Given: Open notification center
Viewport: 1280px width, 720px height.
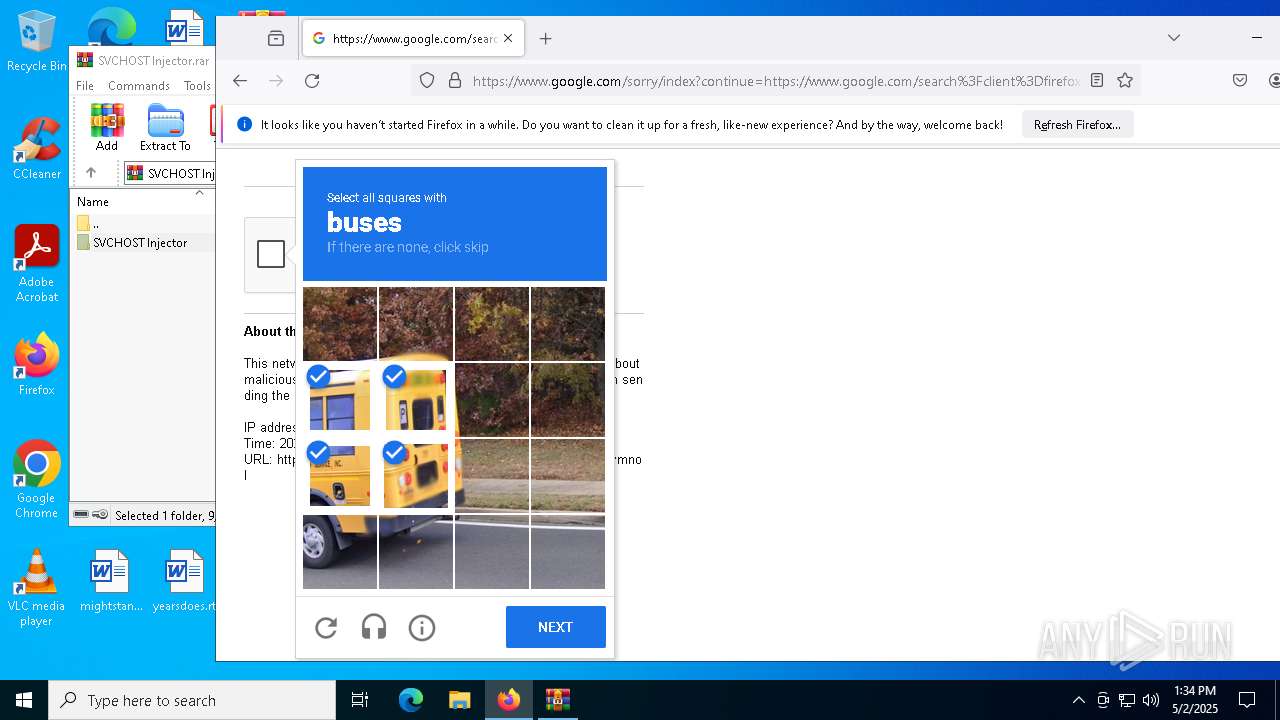Looking at the screenshot, I should tap(1247, 700).
